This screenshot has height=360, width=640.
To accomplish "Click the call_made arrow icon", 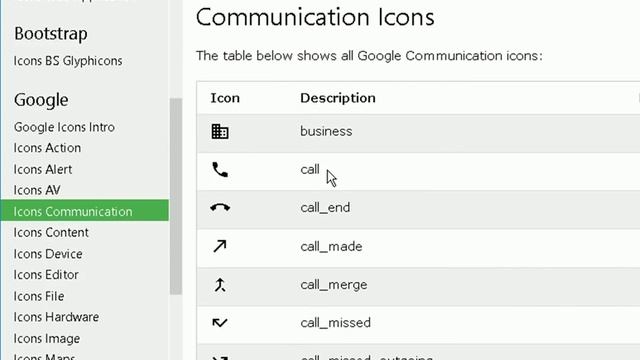I will pos(220,246).
